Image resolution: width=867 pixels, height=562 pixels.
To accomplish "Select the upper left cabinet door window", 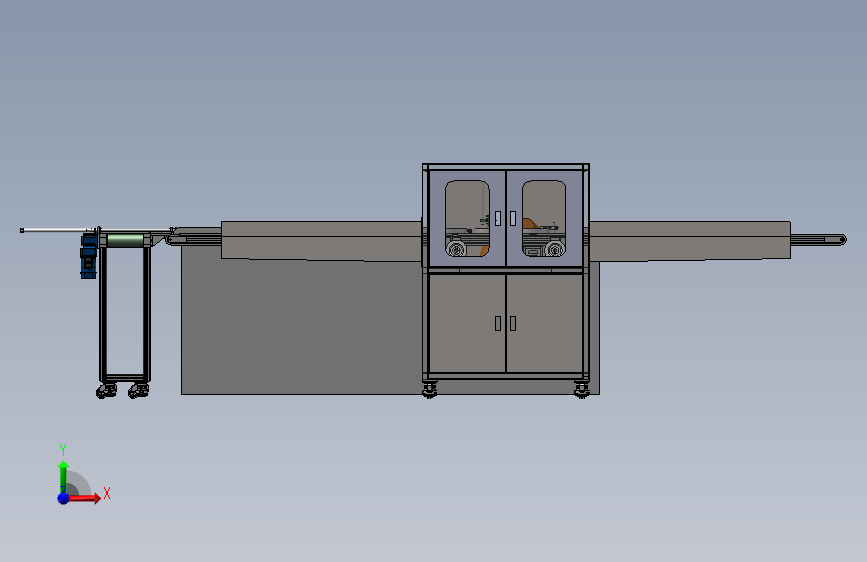I will (x=467, y=218).
